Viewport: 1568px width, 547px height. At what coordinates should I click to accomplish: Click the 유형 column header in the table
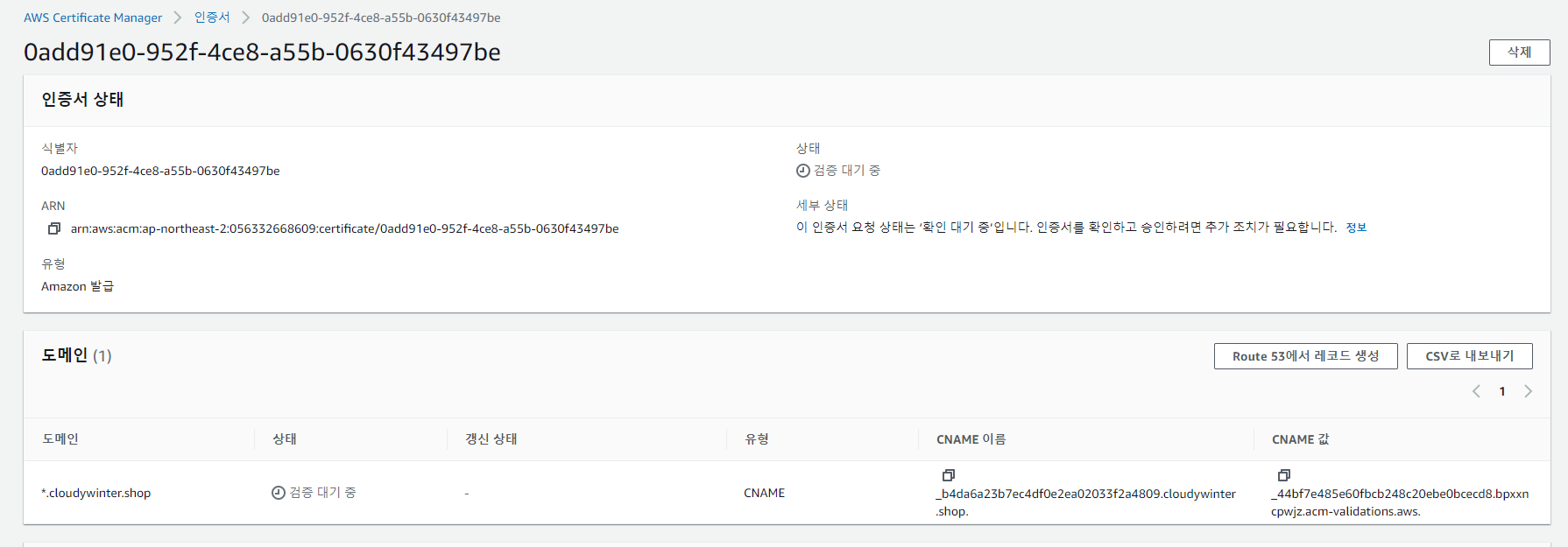[x=757, y=439]
